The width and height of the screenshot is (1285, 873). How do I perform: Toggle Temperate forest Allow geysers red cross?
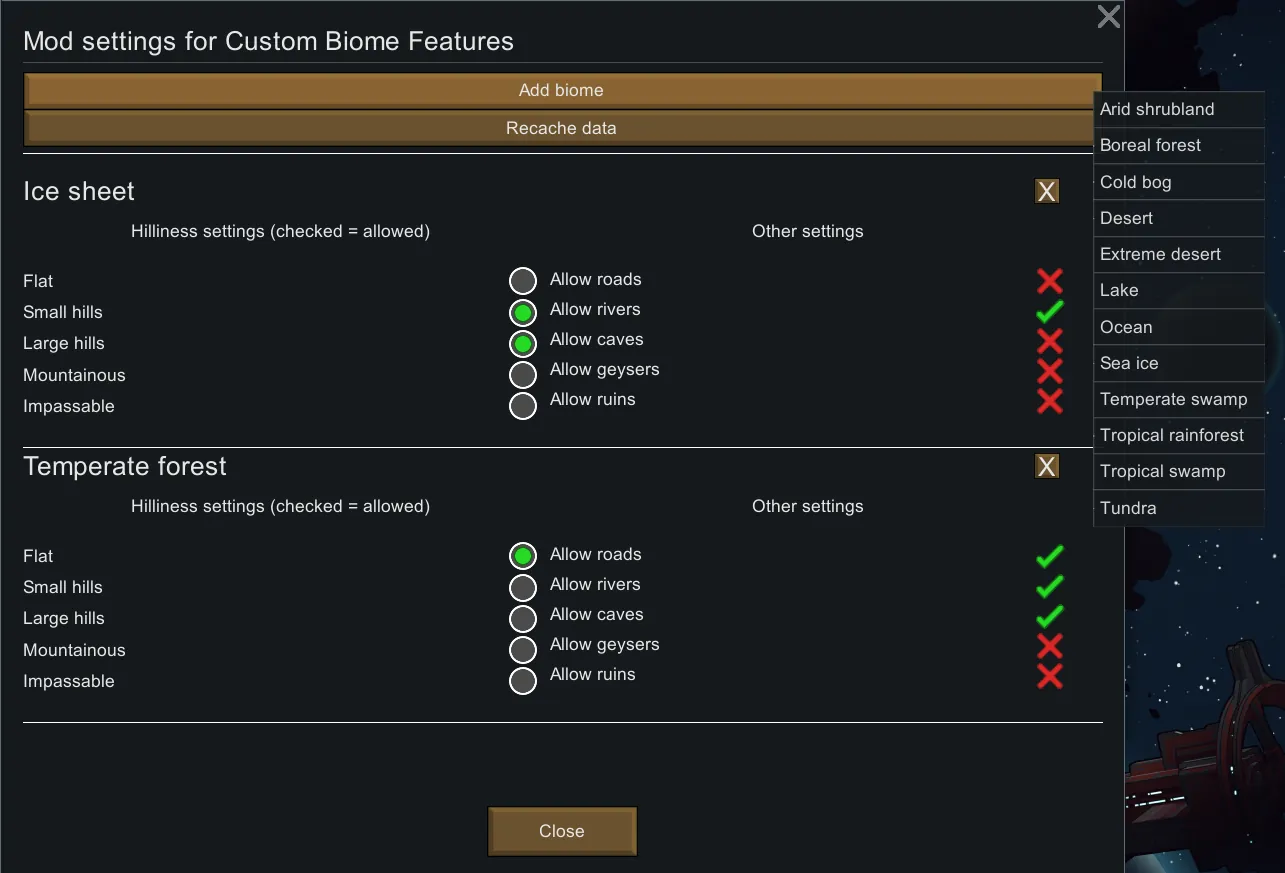point(1049,646)
